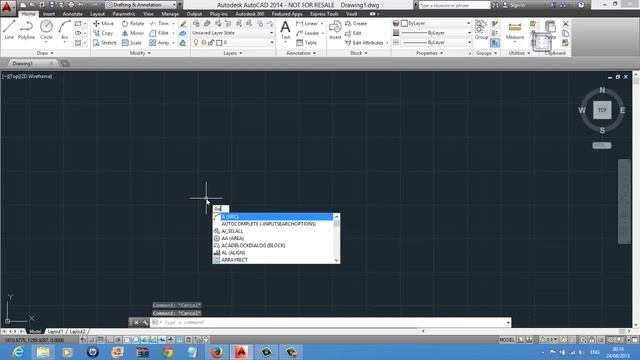Open the AutoCAD application menu logo
Viewport: 640px width, 360px height.
pyautogui.click(x=7, y=8)
